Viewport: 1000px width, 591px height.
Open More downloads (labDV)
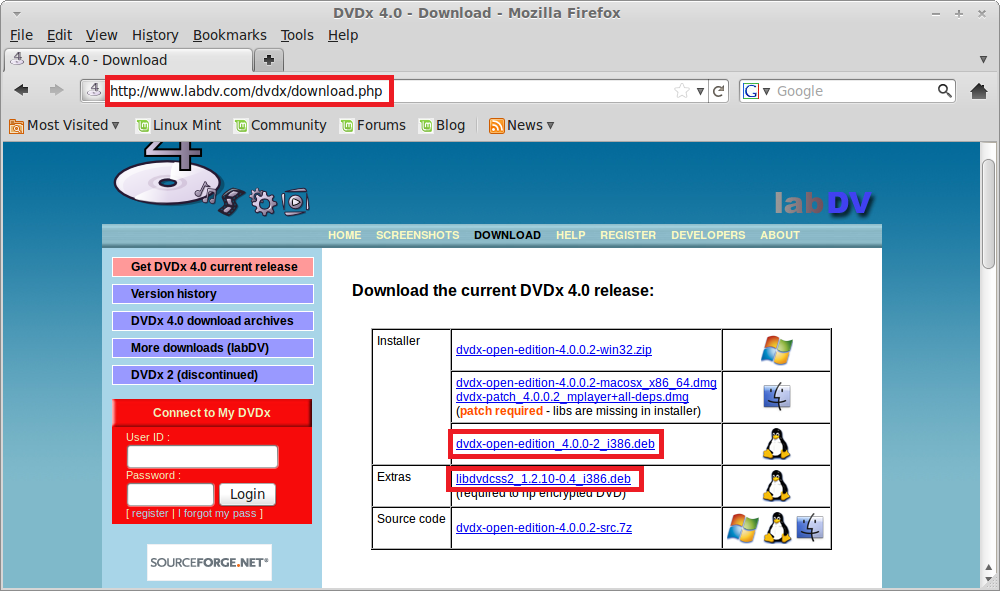tap(213, 348)
